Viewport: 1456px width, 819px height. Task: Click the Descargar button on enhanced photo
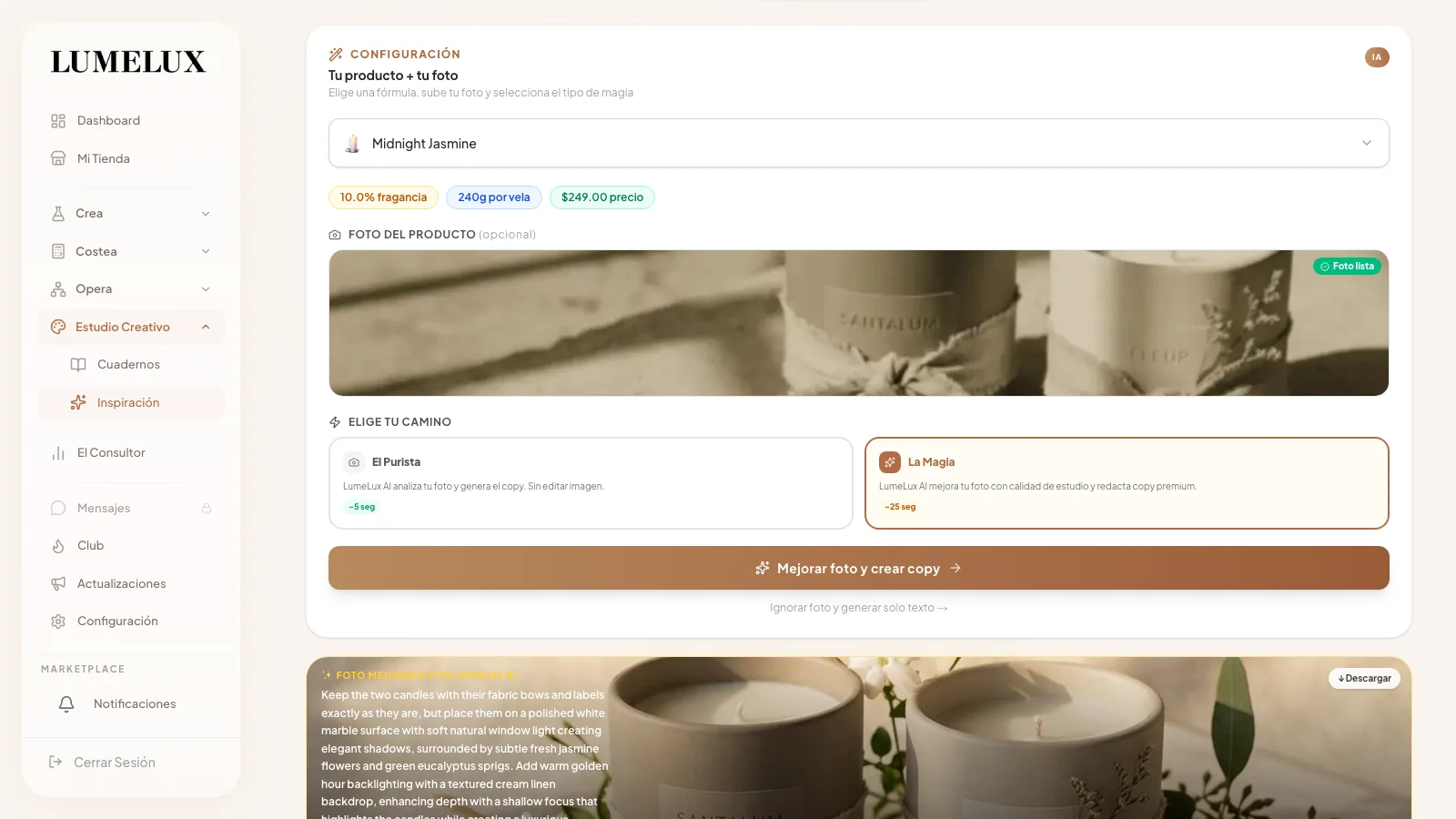(x=1364, y=678)
